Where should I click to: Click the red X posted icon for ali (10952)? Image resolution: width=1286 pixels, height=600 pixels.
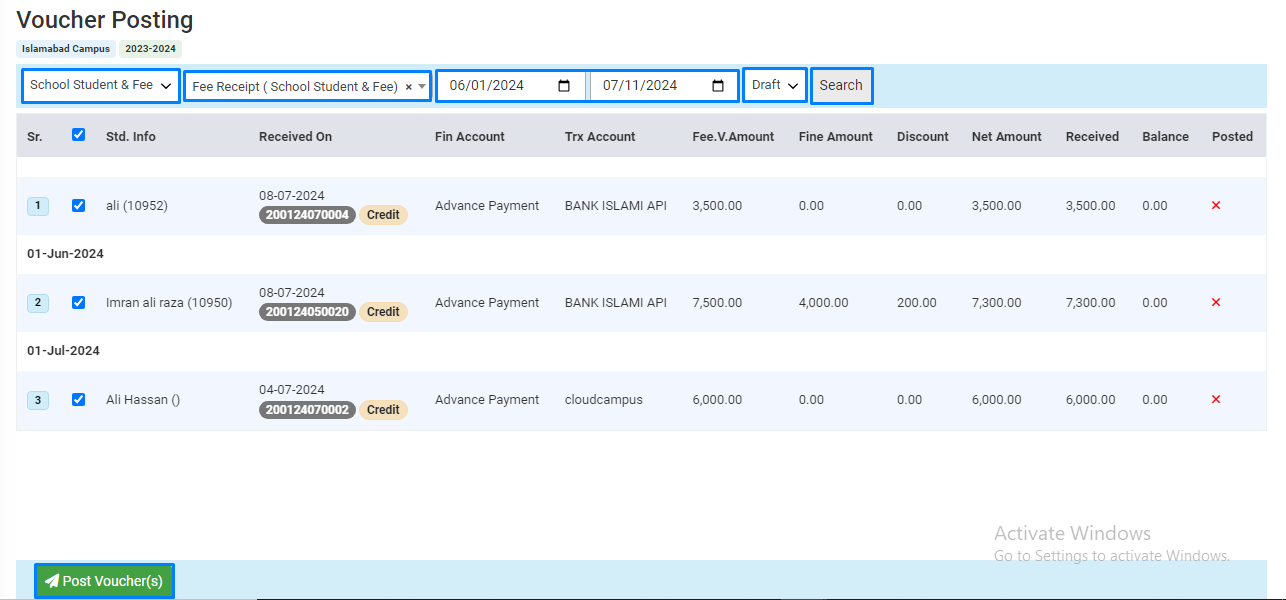pyautogui.click(x=1216, y=205)
